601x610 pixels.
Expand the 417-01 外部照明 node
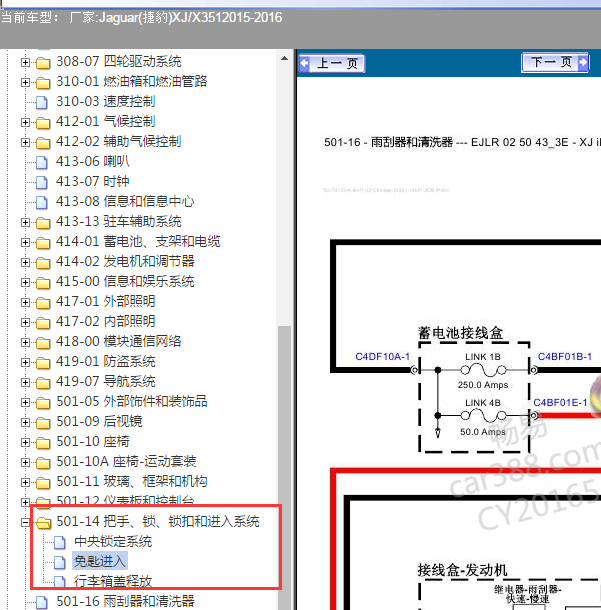[x=25, y=302]
